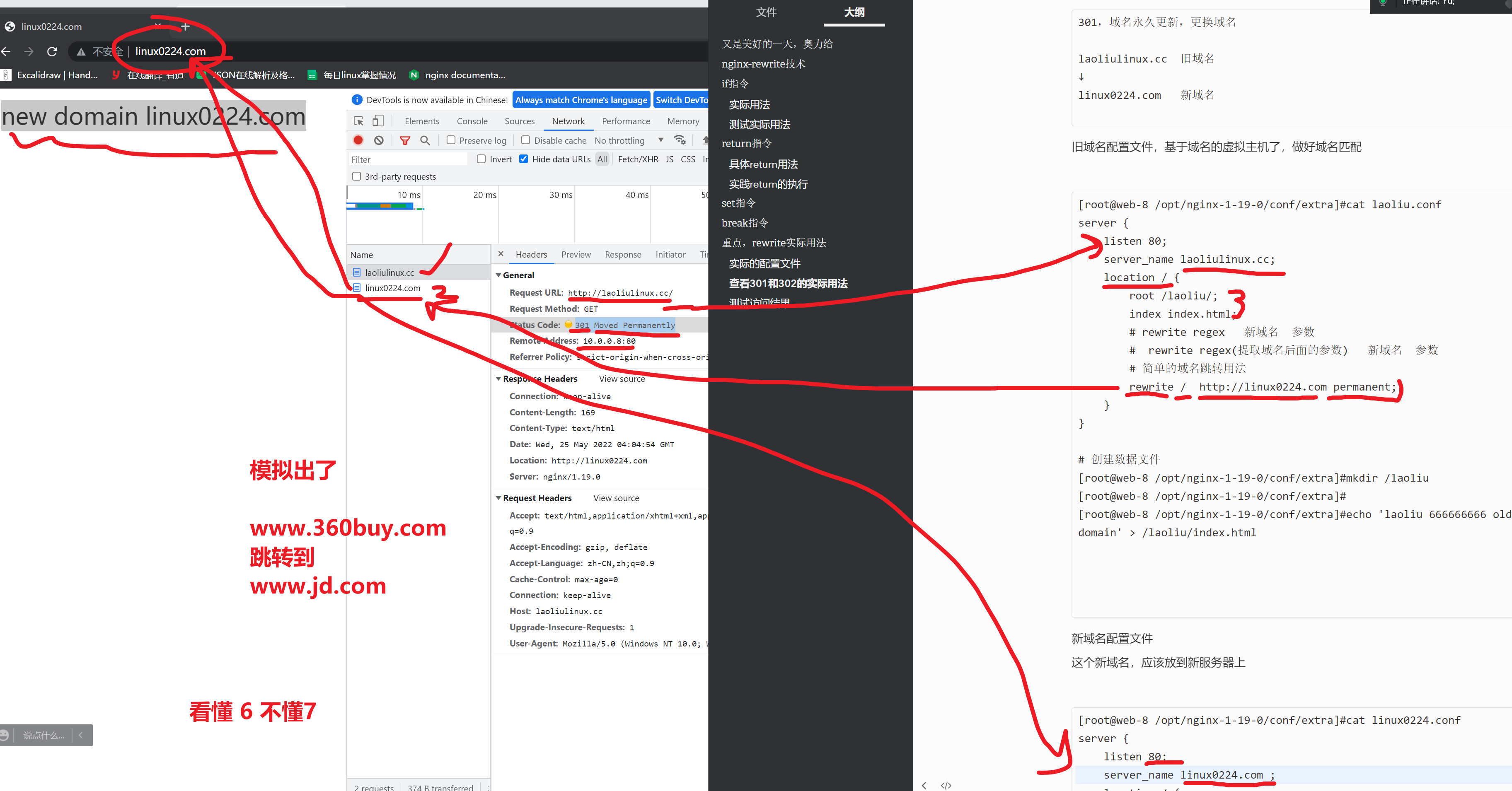Click Always match Chrome's language button
The height and width of the screenshot is (791, 1512).
(581, 100)
